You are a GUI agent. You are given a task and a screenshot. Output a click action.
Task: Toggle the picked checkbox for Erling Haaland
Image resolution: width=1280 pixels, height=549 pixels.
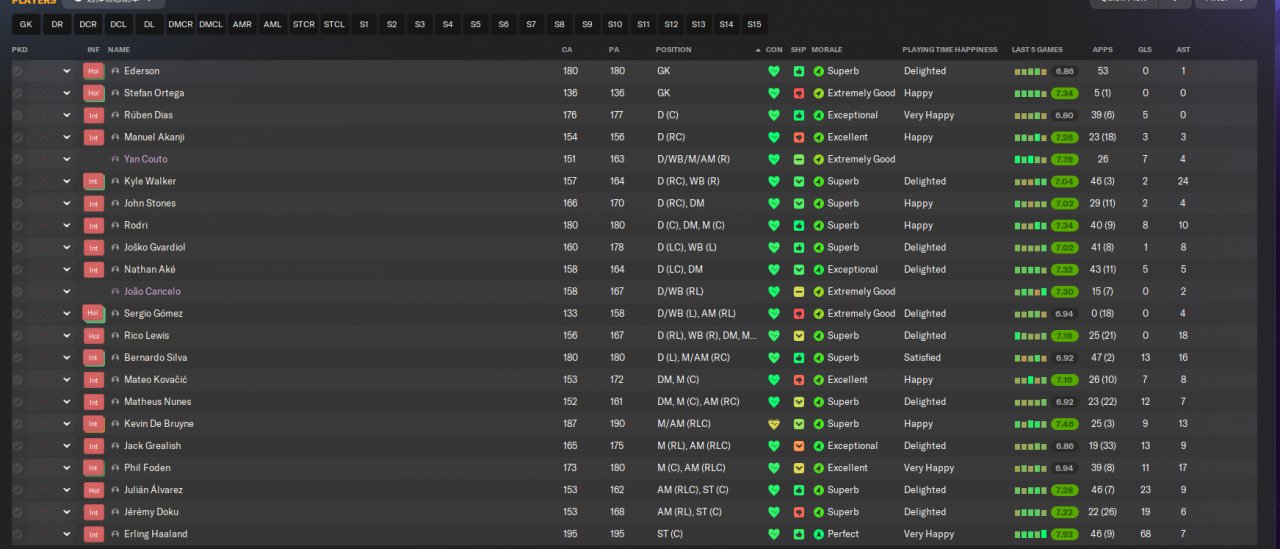(x=17, y=534)
